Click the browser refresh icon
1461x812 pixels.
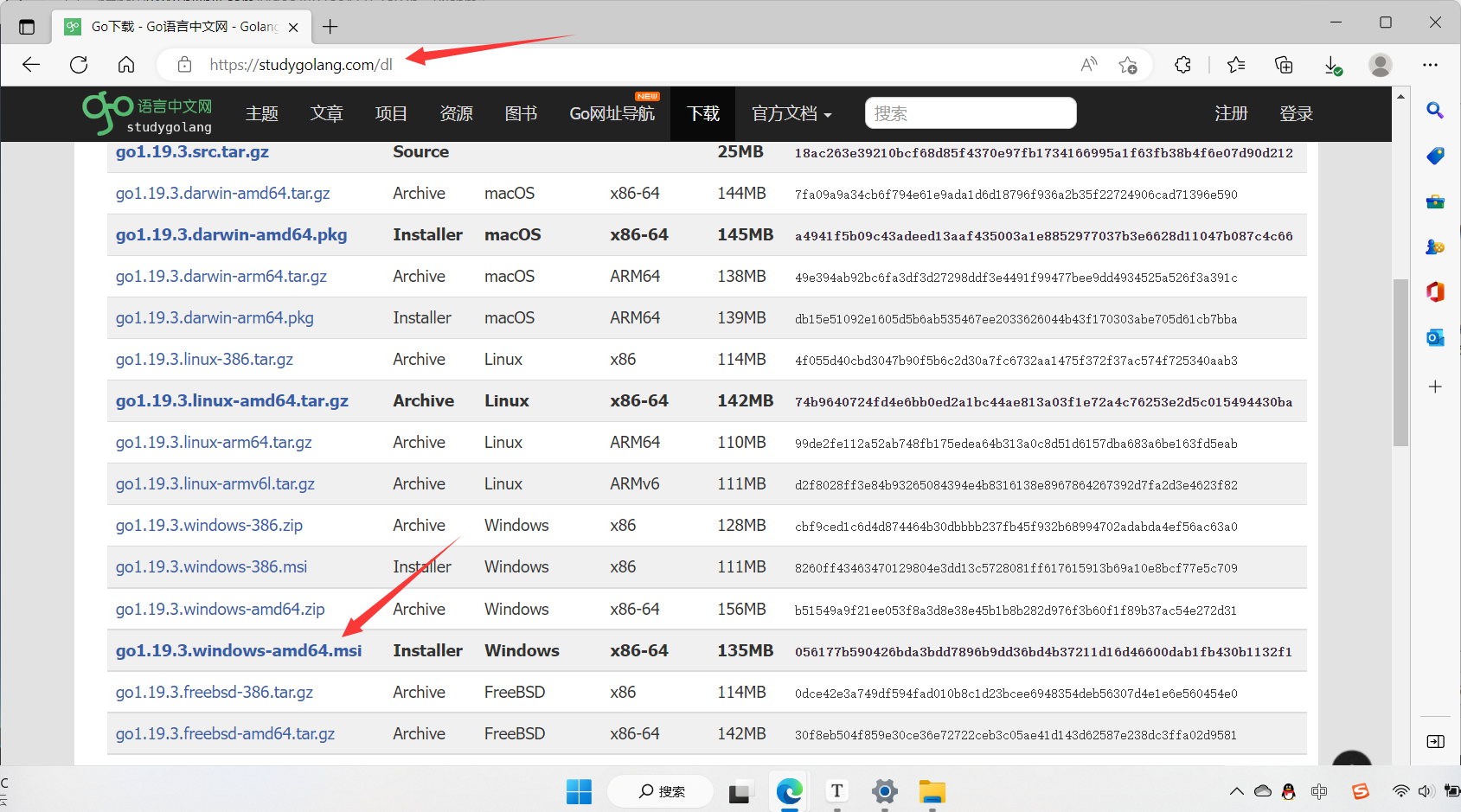click(x=79, y=65)
